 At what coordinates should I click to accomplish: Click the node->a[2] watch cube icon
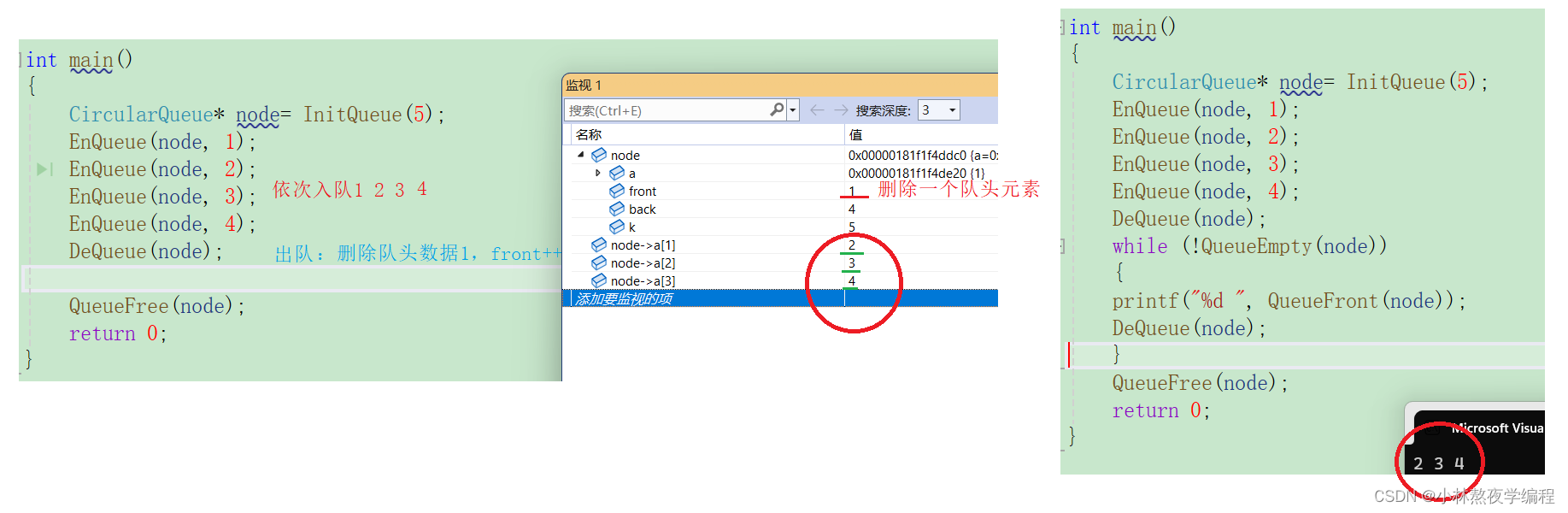tap(599, 262)
